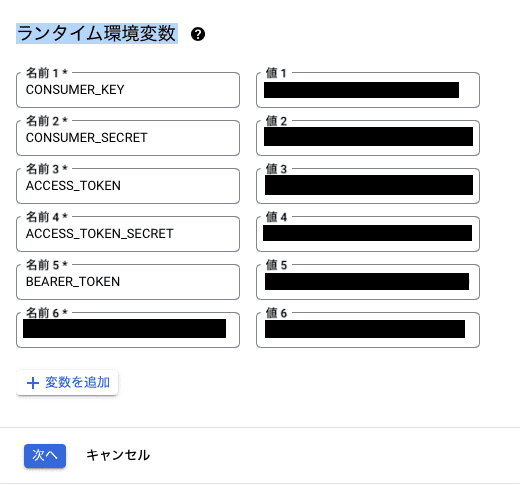Focus the ACCESS_TOKEN_SECRET name field

click(128, 234)
